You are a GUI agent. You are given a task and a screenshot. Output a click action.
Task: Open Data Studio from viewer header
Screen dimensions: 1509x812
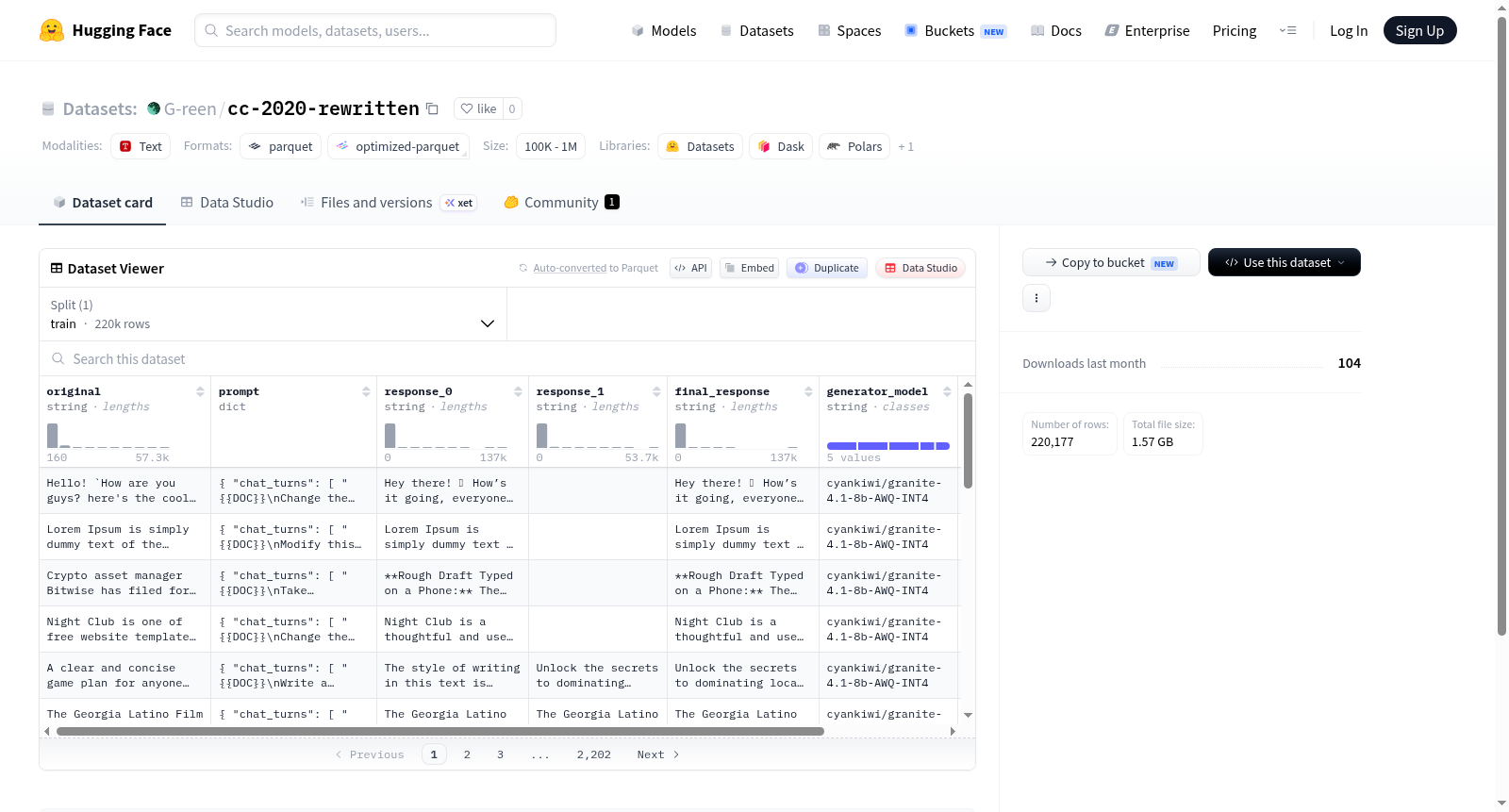coord(920,268)
